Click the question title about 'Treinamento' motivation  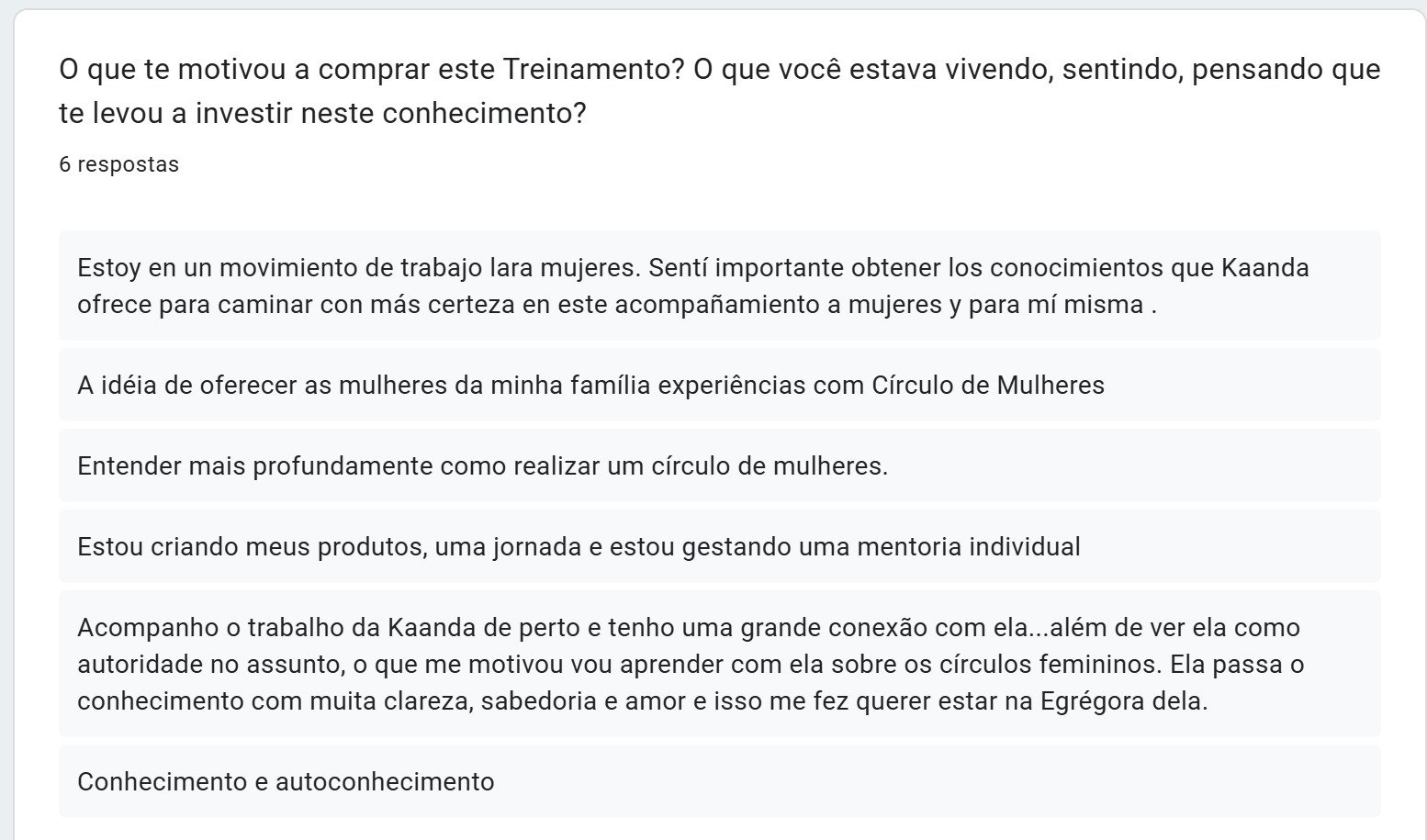coord(719,71)
